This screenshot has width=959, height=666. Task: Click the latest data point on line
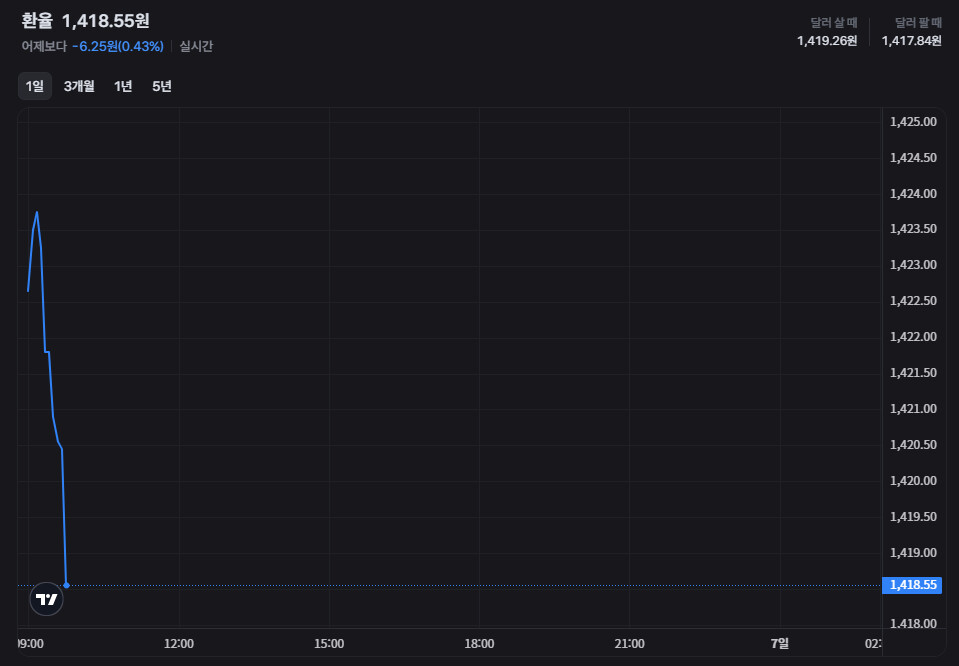tap(67, 585)
